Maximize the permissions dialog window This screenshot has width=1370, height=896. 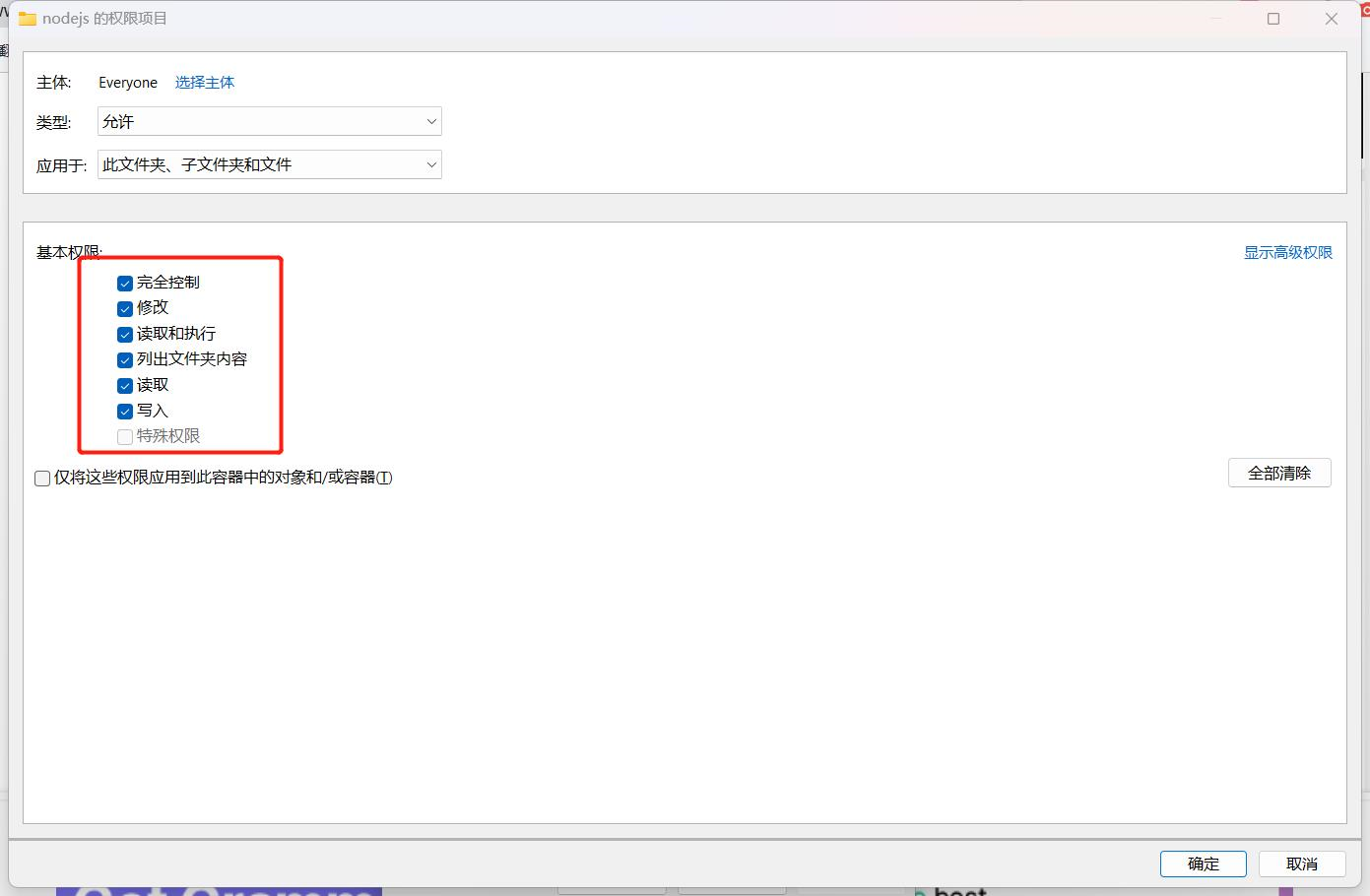point(1273,19)
